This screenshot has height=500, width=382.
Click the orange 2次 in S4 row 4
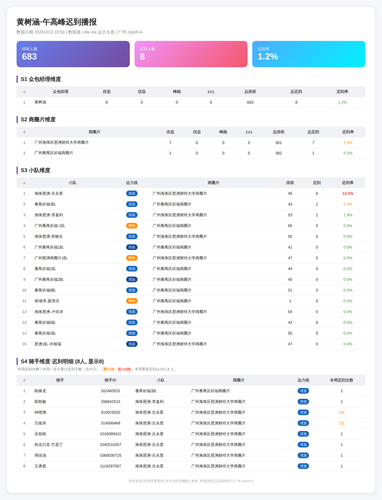coord(341,423)
